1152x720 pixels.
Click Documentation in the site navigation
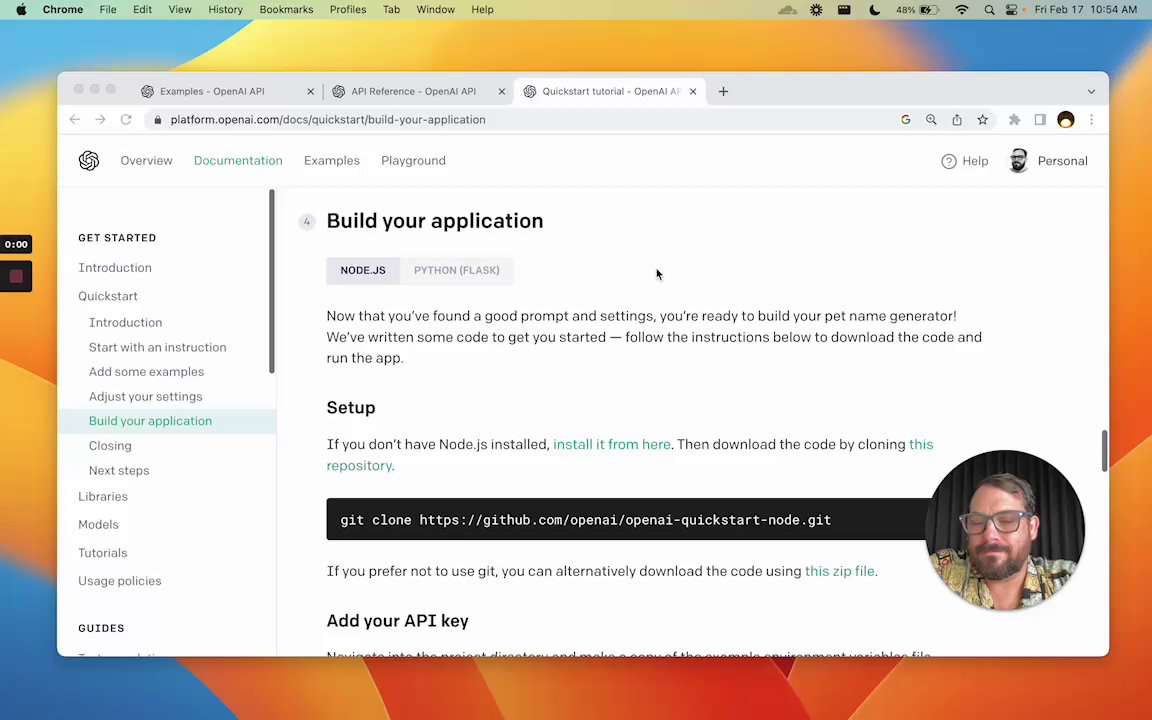pyautogui.click(x=238, y=161)
